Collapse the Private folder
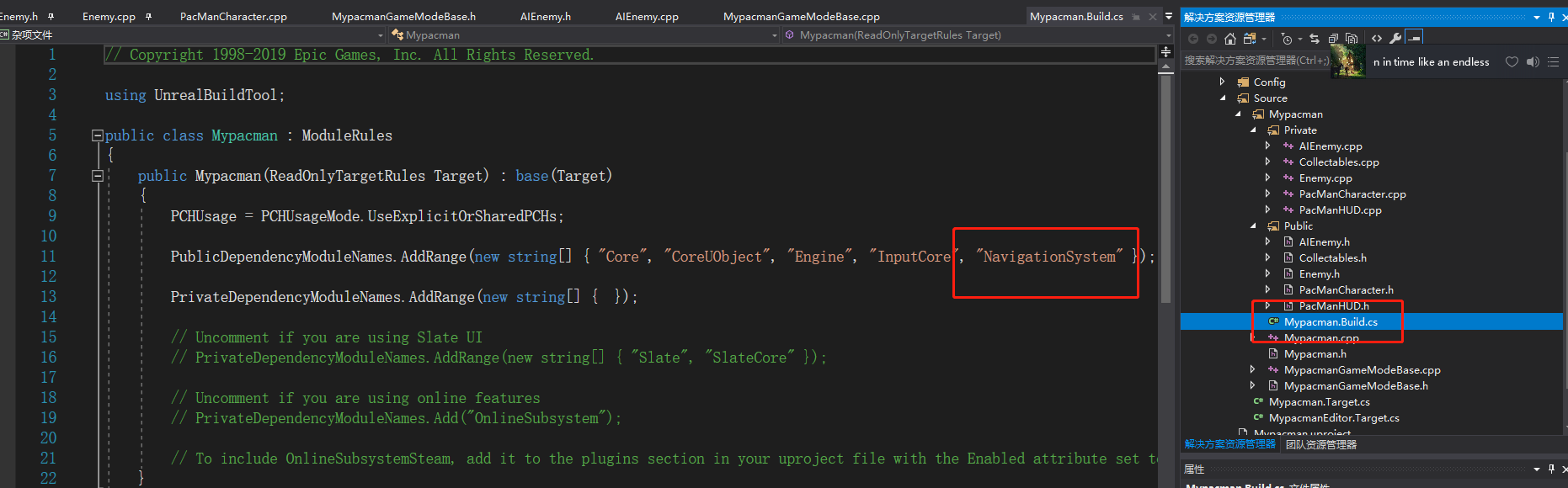This screenshot has height=488, width=1568. pos(1253,130)
